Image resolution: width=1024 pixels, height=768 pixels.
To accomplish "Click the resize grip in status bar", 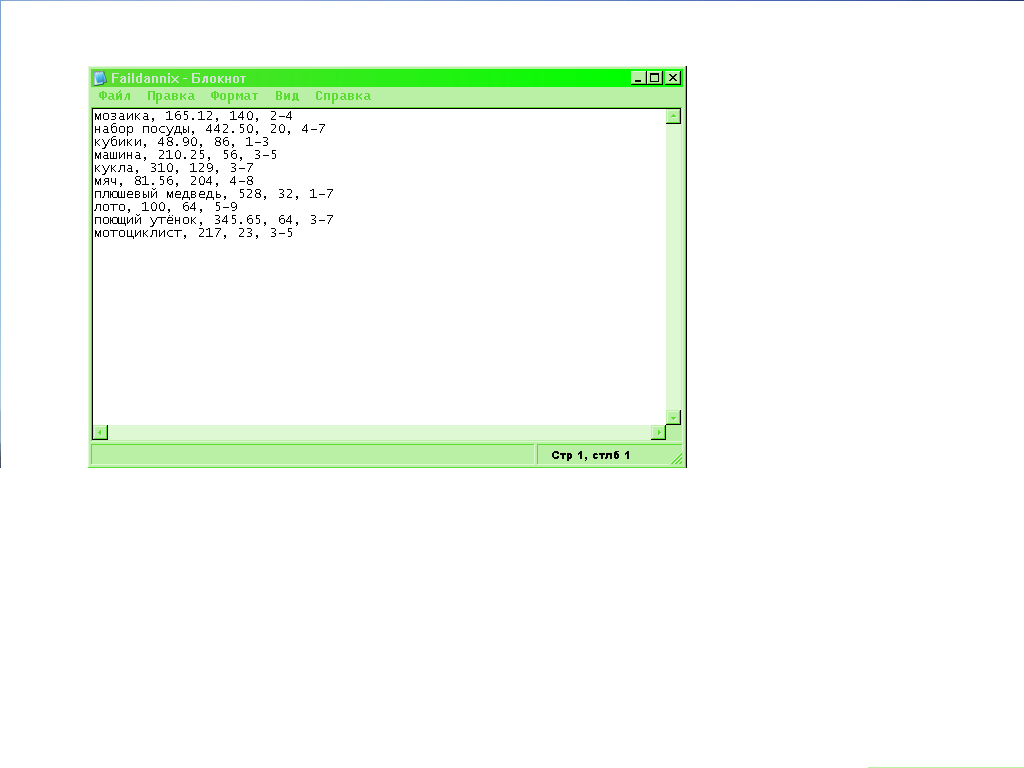I will (x=677, y=459).
